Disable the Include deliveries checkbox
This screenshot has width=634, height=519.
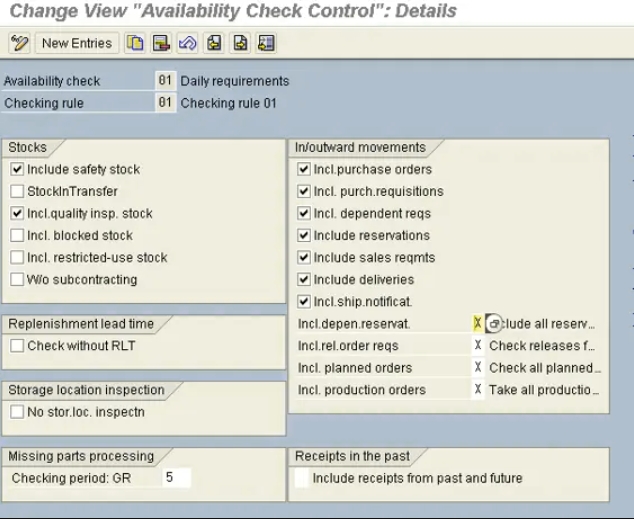click(x=304, y=280)
